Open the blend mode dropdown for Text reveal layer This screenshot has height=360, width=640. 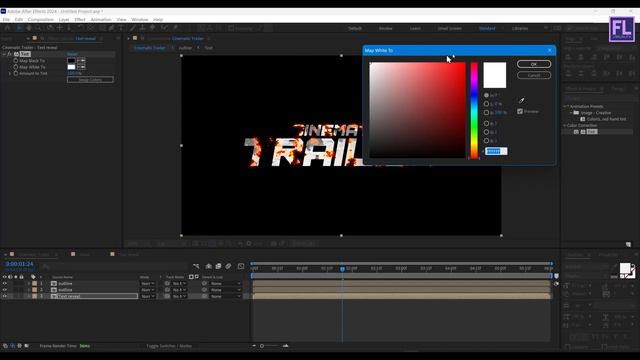click(148, 296)
